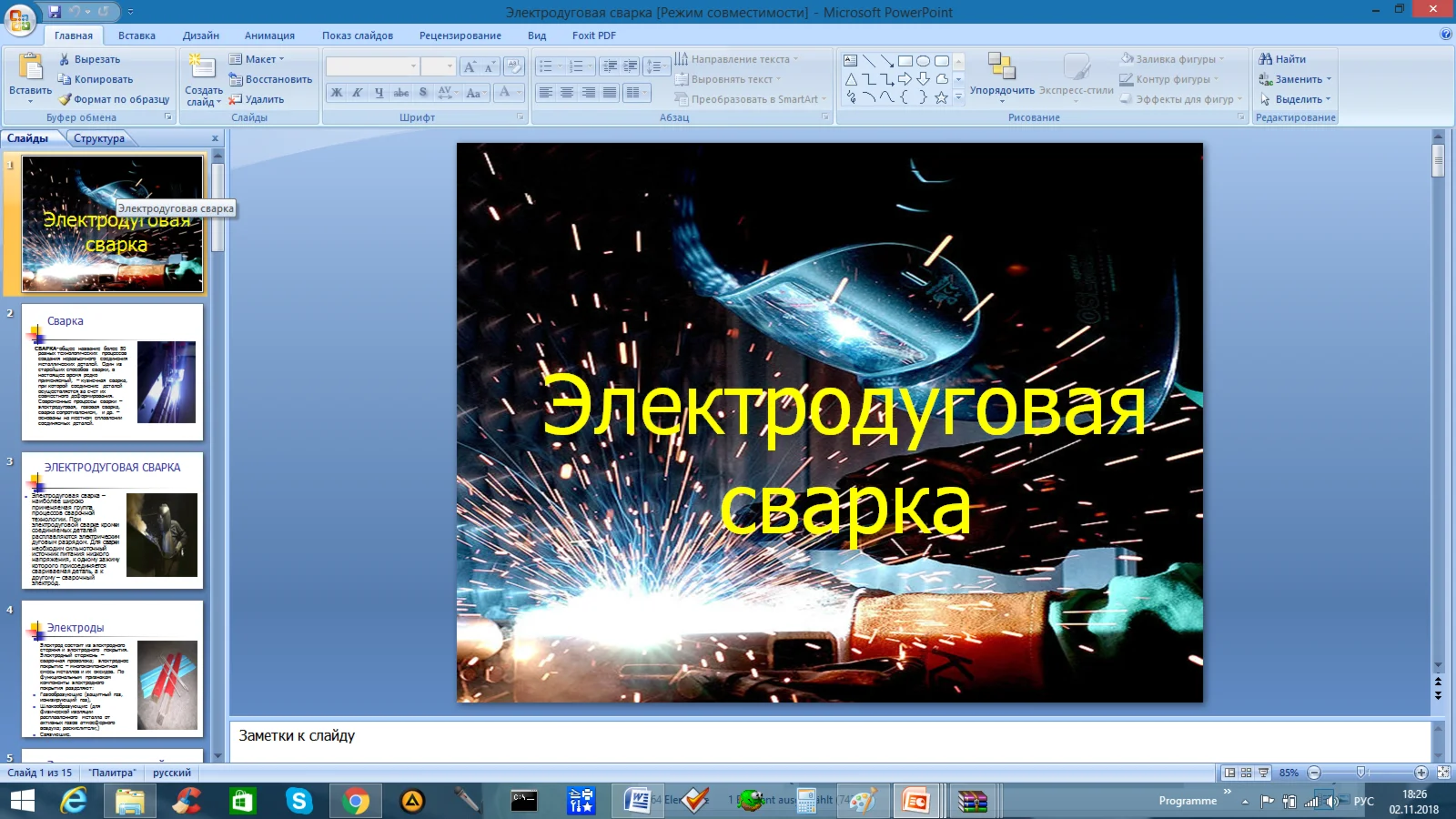Click the Office button
This screenshot has height=819, width=1456.
coord(20,19)
